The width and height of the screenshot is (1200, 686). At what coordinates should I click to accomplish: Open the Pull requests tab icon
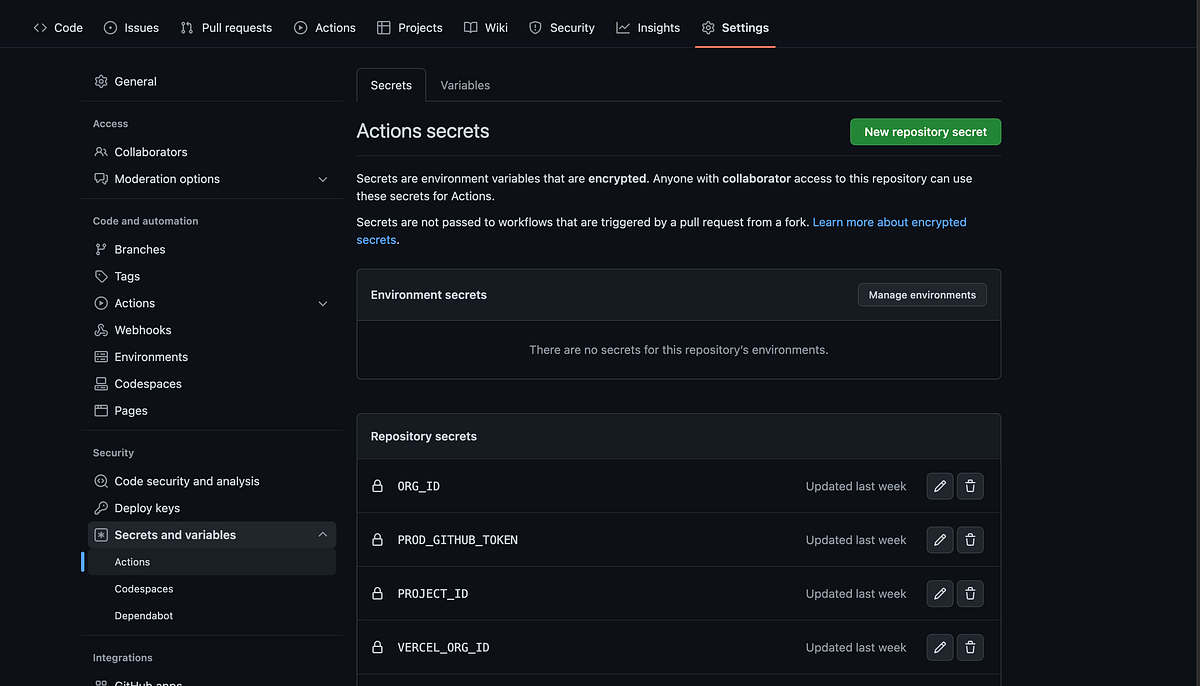click(186, 27)
